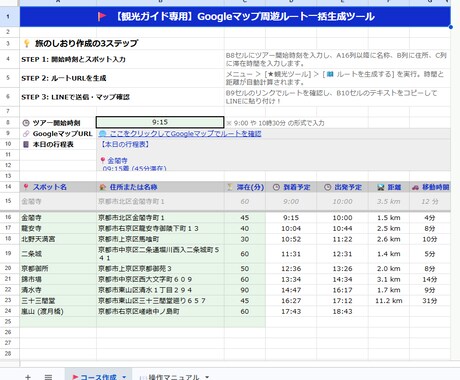Click the 移動時間 column header cell
Viewport: 460px width, 380px height.
[430, 187]
